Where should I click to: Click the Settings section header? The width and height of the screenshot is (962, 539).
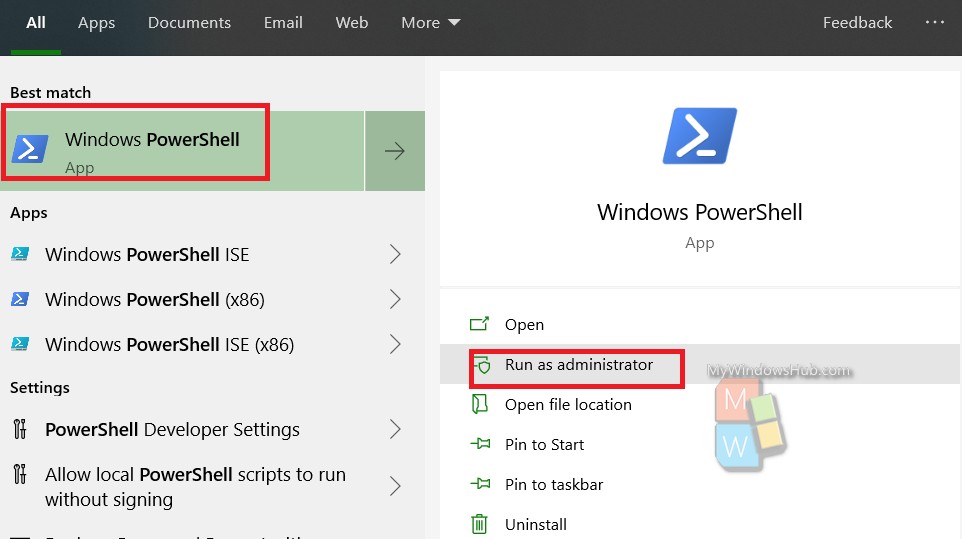click(x=40, y=388)
